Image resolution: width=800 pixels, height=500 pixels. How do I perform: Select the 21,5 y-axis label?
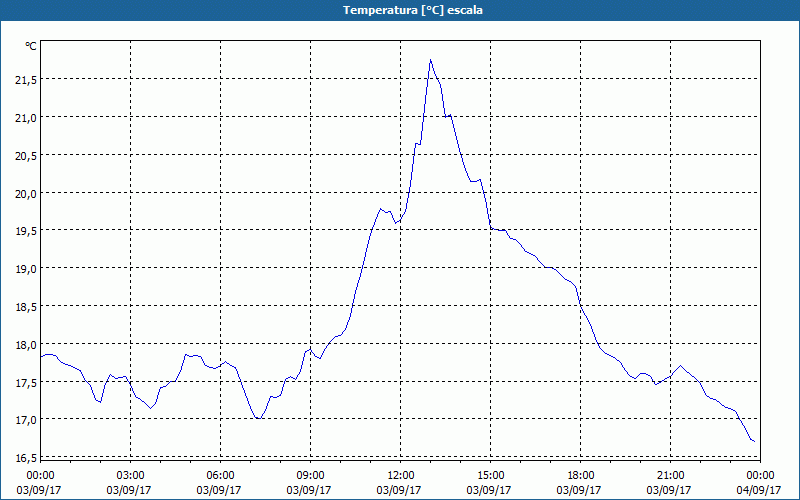(x=26, y=80)
